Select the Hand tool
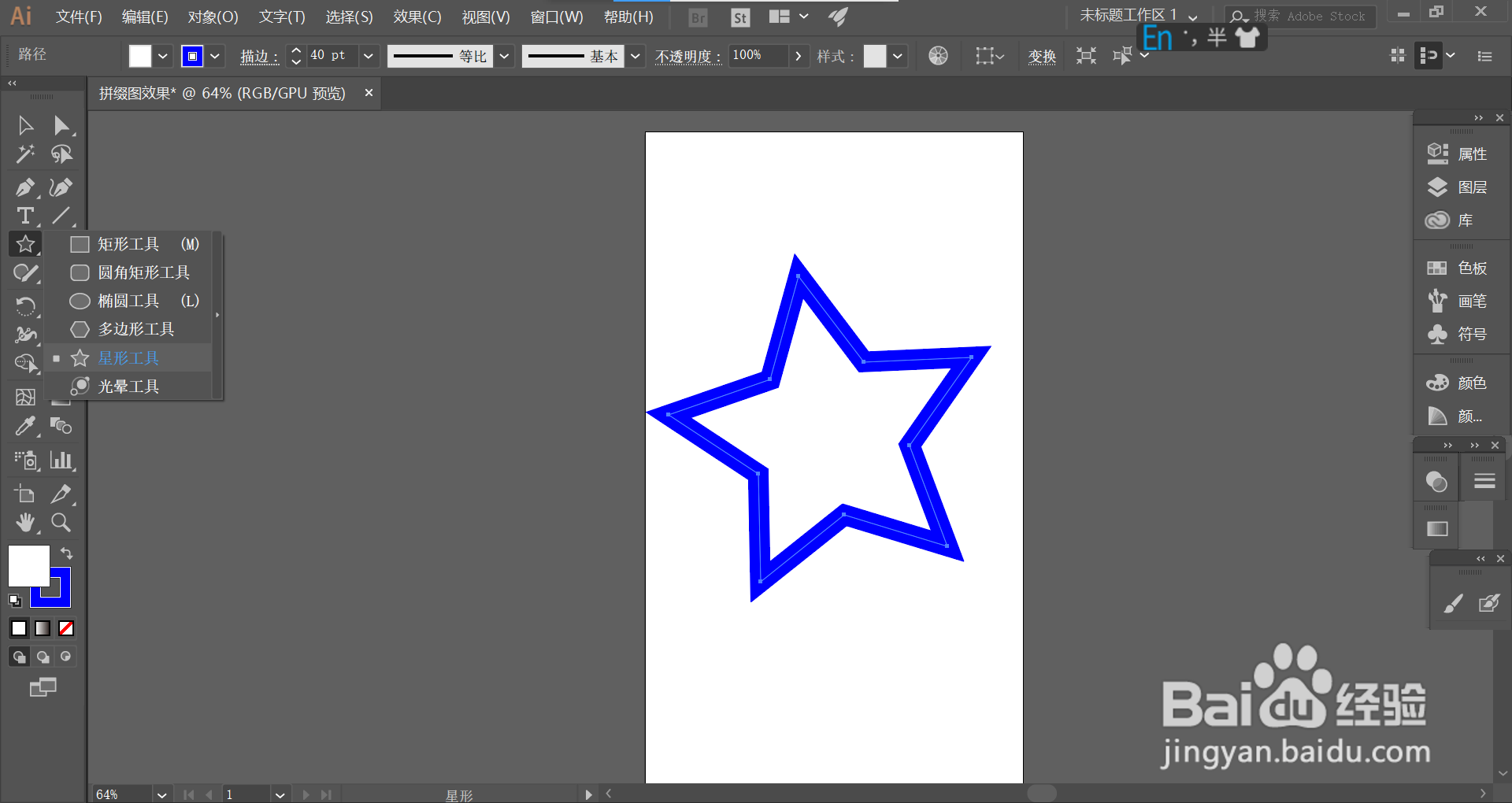This screenshot has width=1512, height=803. click(x=25, y=522)
